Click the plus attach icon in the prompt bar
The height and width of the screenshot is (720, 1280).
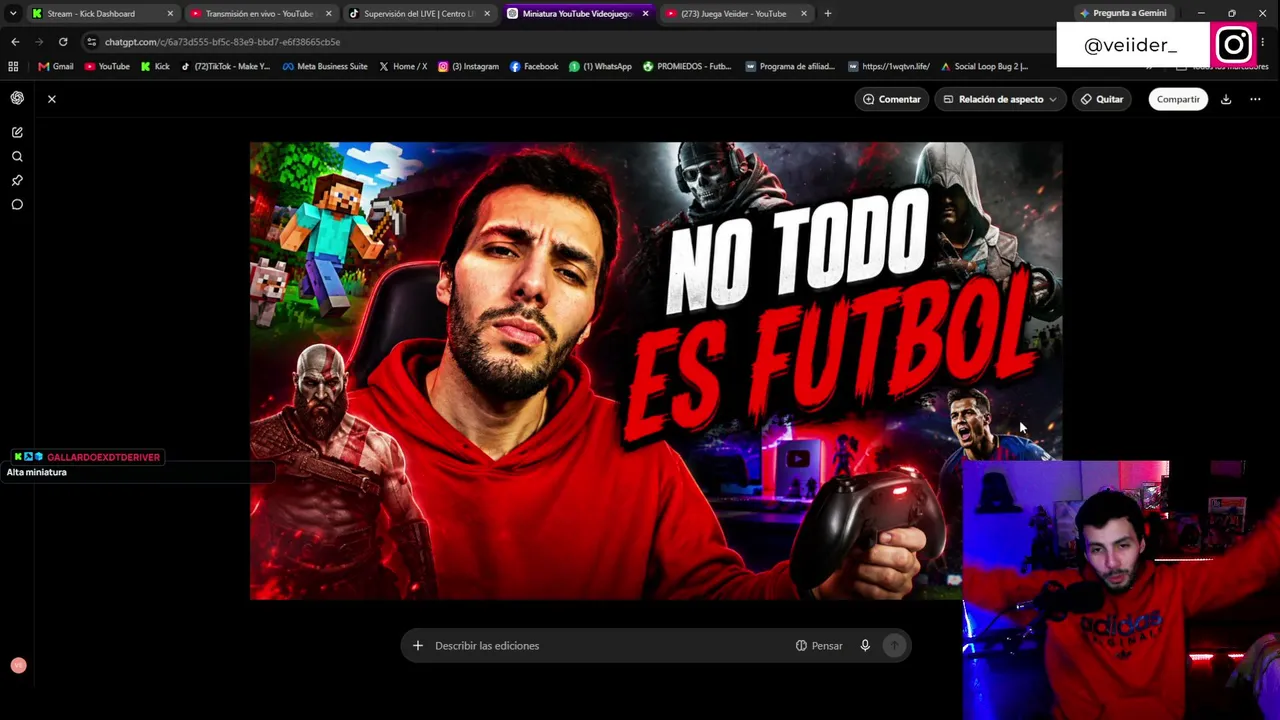point(418,646)
